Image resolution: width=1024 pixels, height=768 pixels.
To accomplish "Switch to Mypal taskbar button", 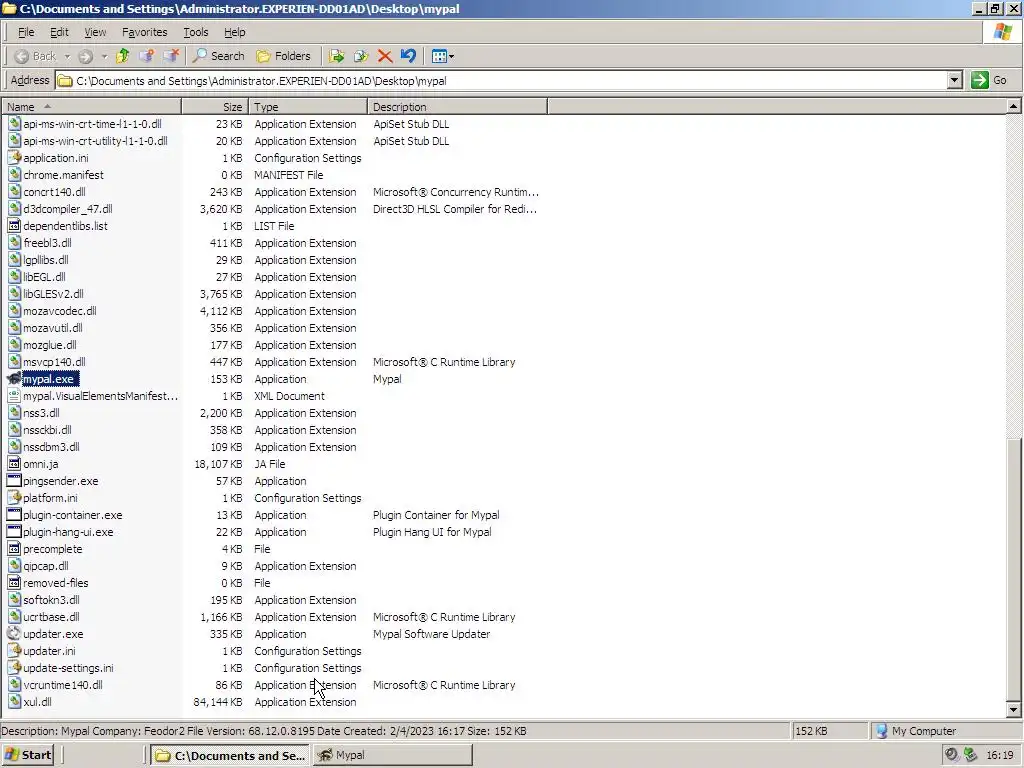I will pos(392,755).
